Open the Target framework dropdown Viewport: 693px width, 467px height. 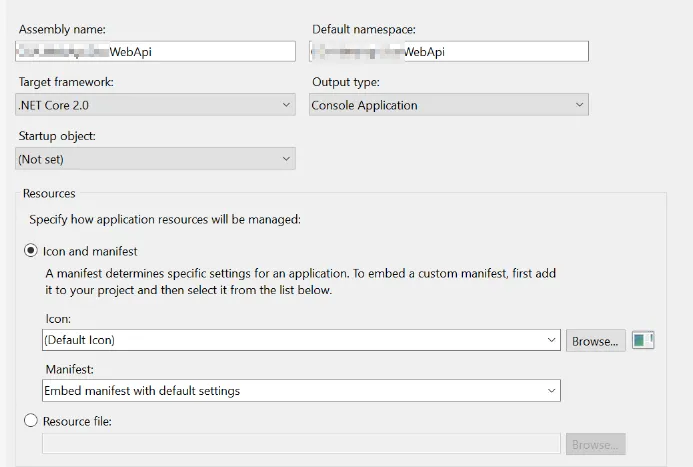pos(156,105)
